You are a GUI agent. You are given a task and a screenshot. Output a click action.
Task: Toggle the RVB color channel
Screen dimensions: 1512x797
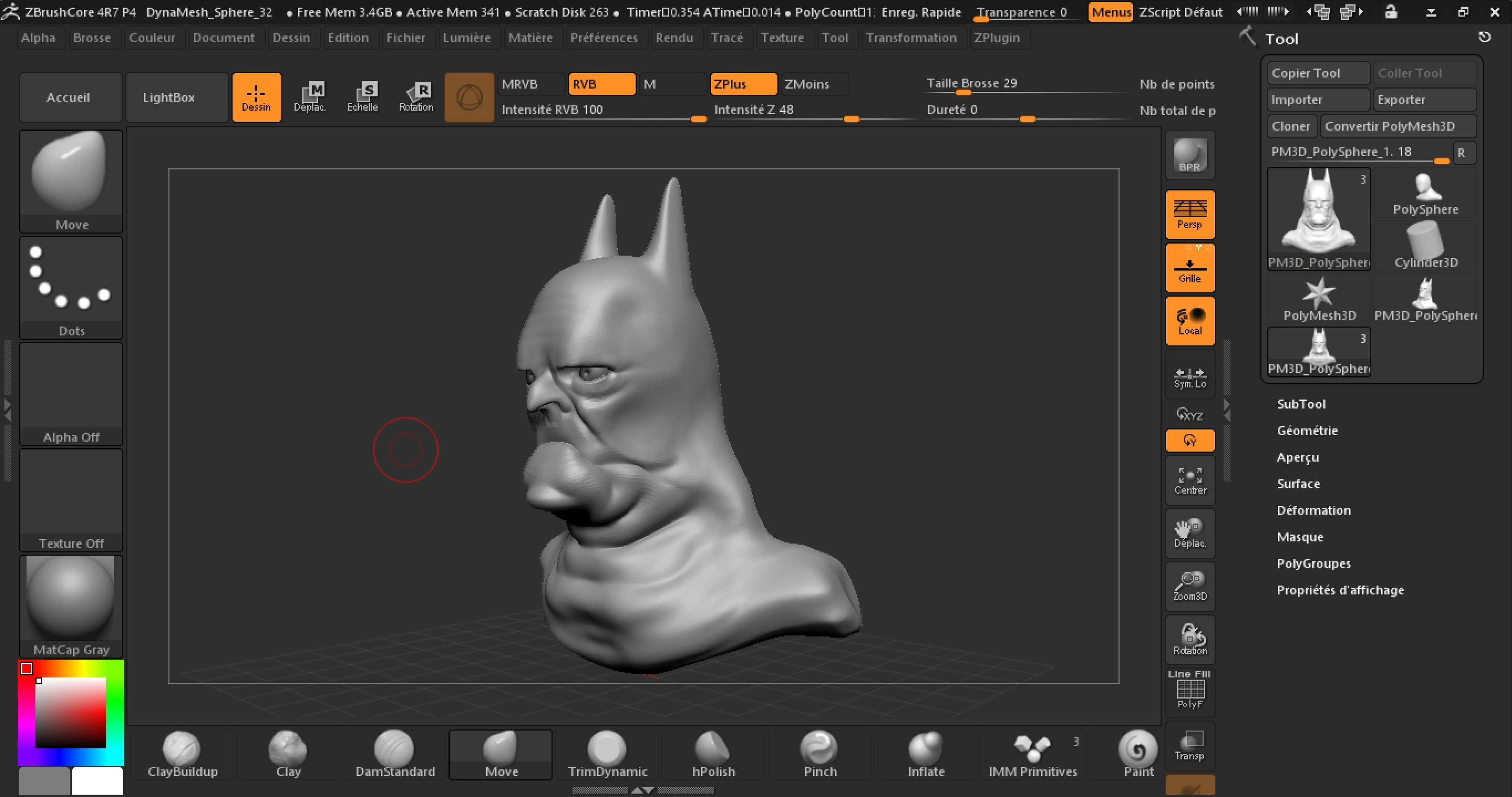pos(602,84)
